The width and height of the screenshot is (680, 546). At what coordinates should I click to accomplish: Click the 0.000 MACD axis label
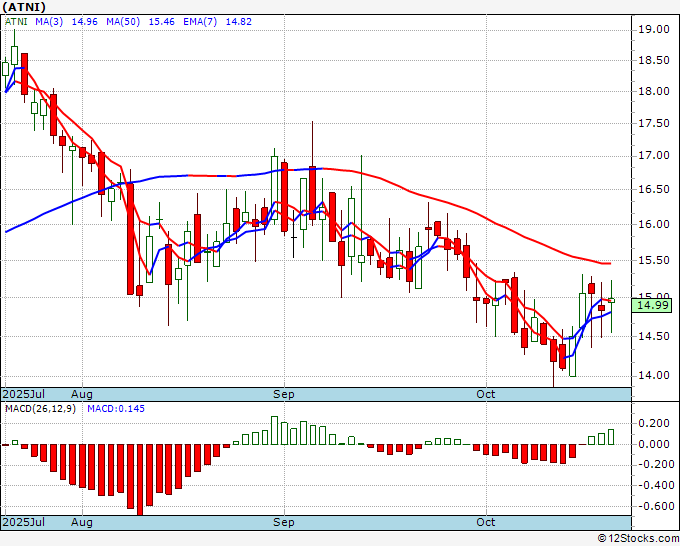click(x=654, y=444)
